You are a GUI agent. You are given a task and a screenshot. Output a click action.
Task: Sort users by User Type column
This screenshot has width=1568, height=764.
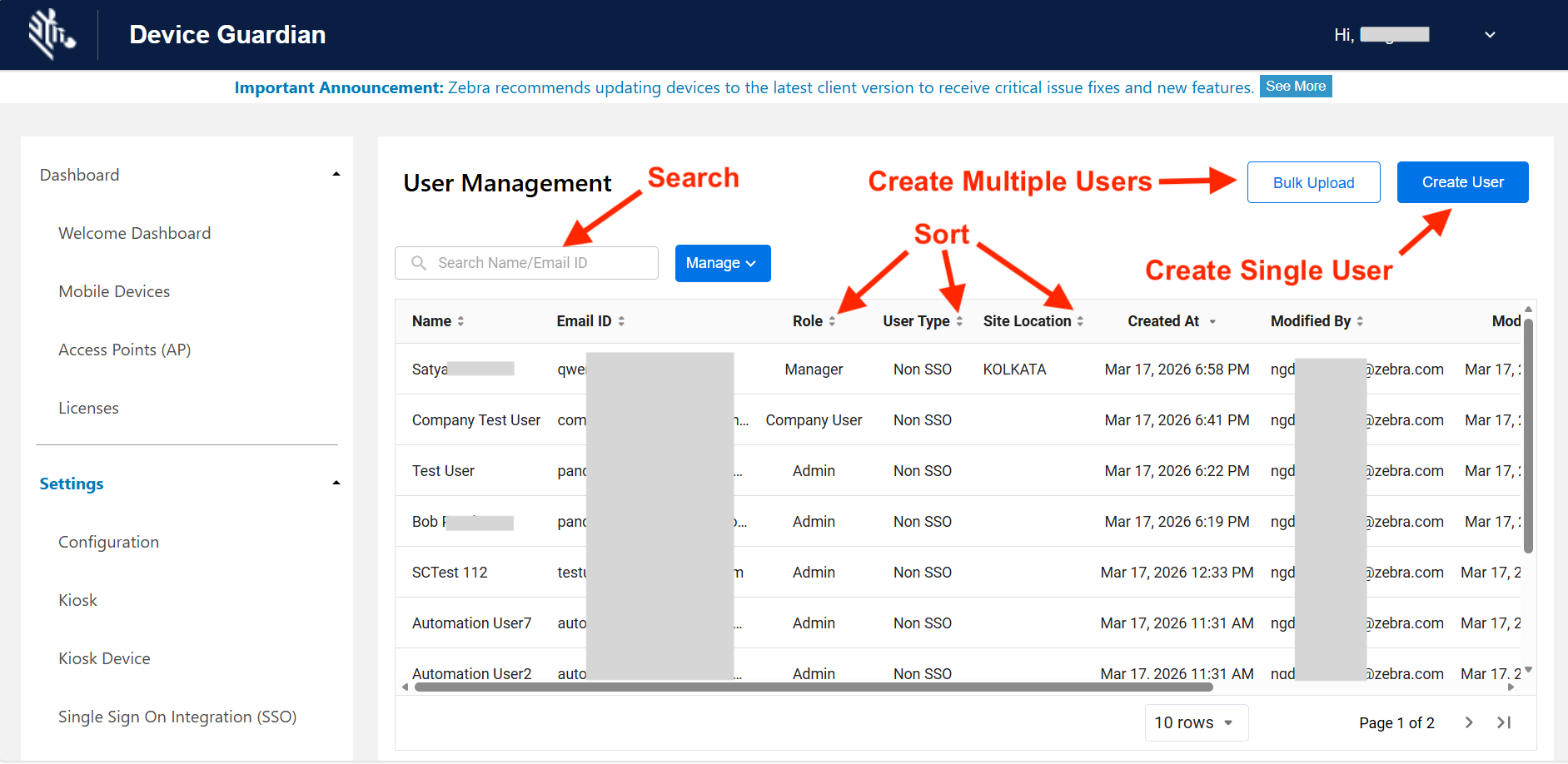(959, 321)
